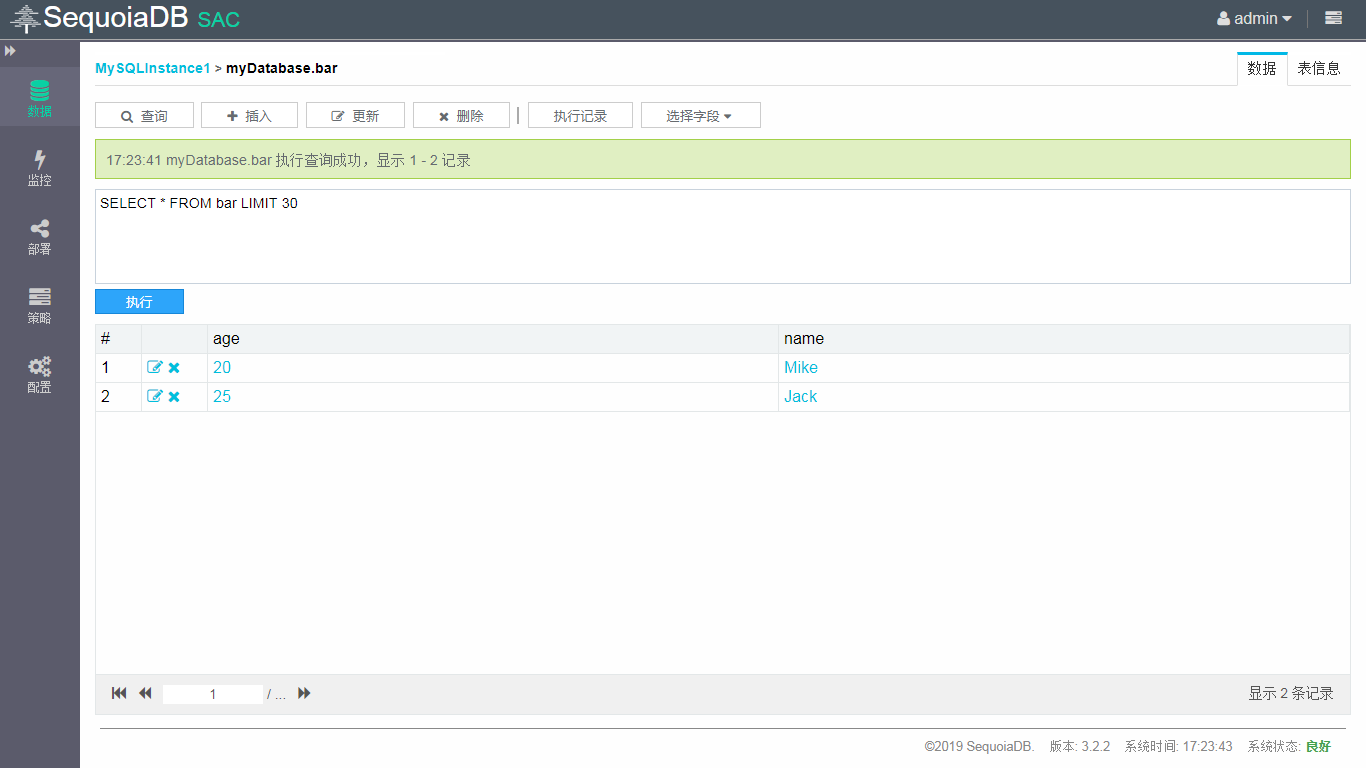Click the page number input field
The height and width of the screenshot is (768, 1366).
212,694
